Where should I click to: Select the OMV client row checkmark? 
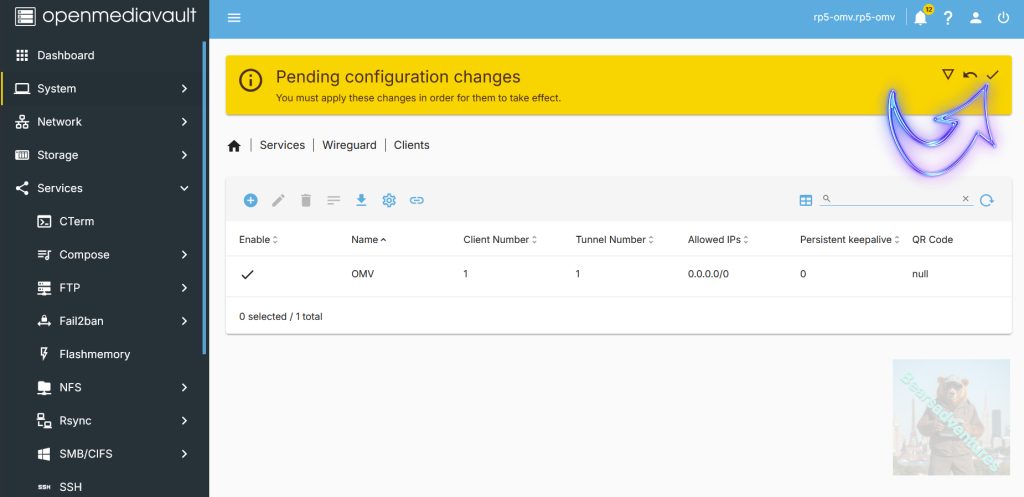click(x=247, y=274)
